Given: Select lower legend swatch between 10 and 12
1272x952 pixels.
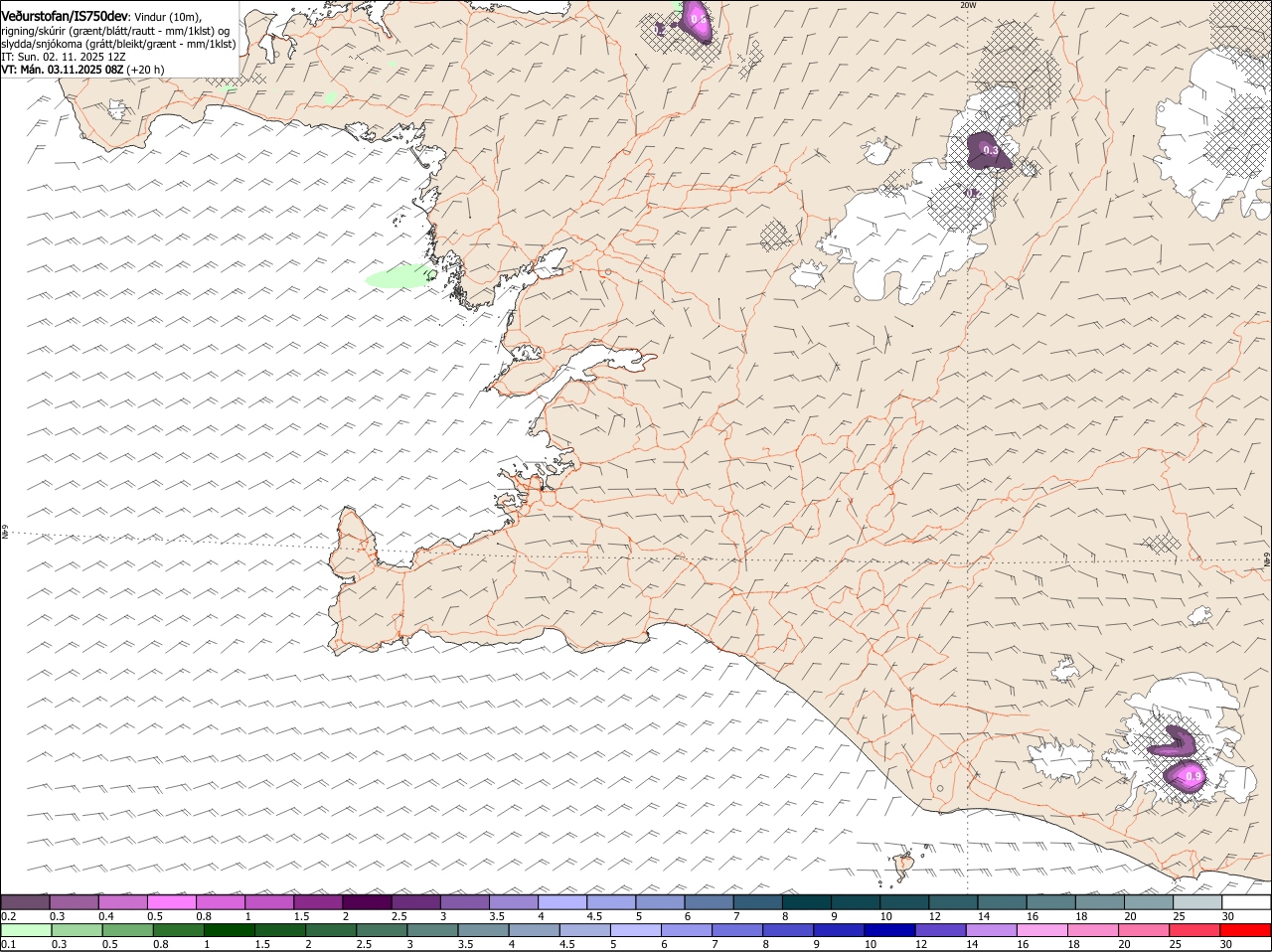Looking at the screenshot, I should tap(890, 930).
